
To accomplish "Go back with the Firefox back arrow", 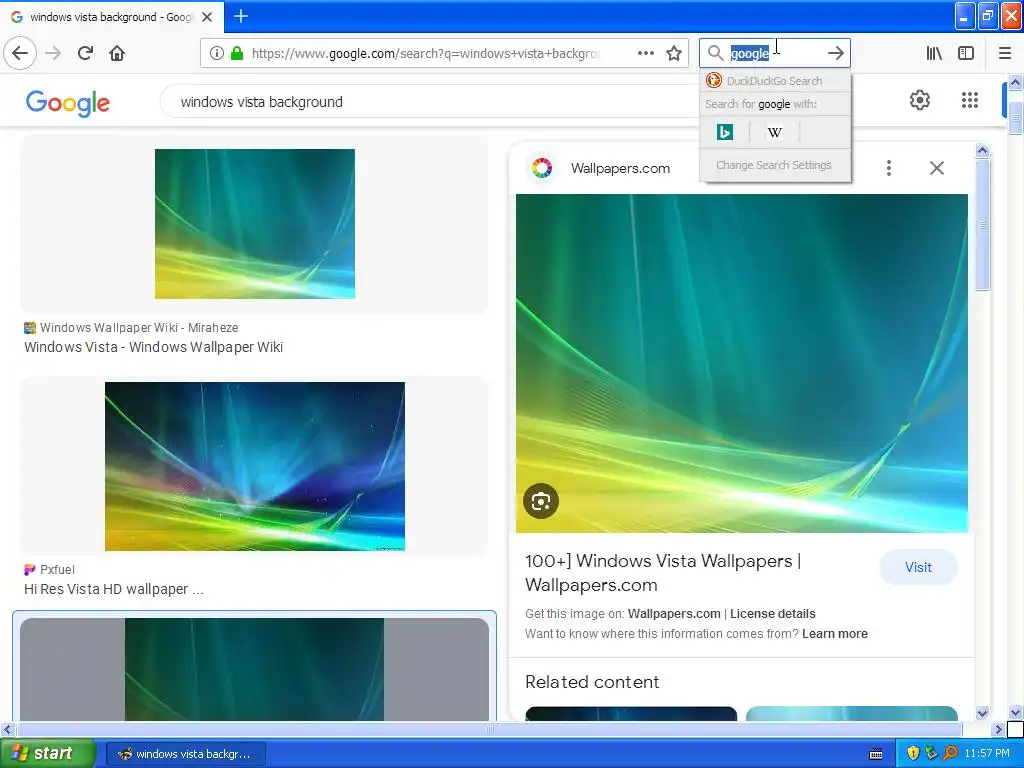I will pyautogui.click(x=20, y=53).
